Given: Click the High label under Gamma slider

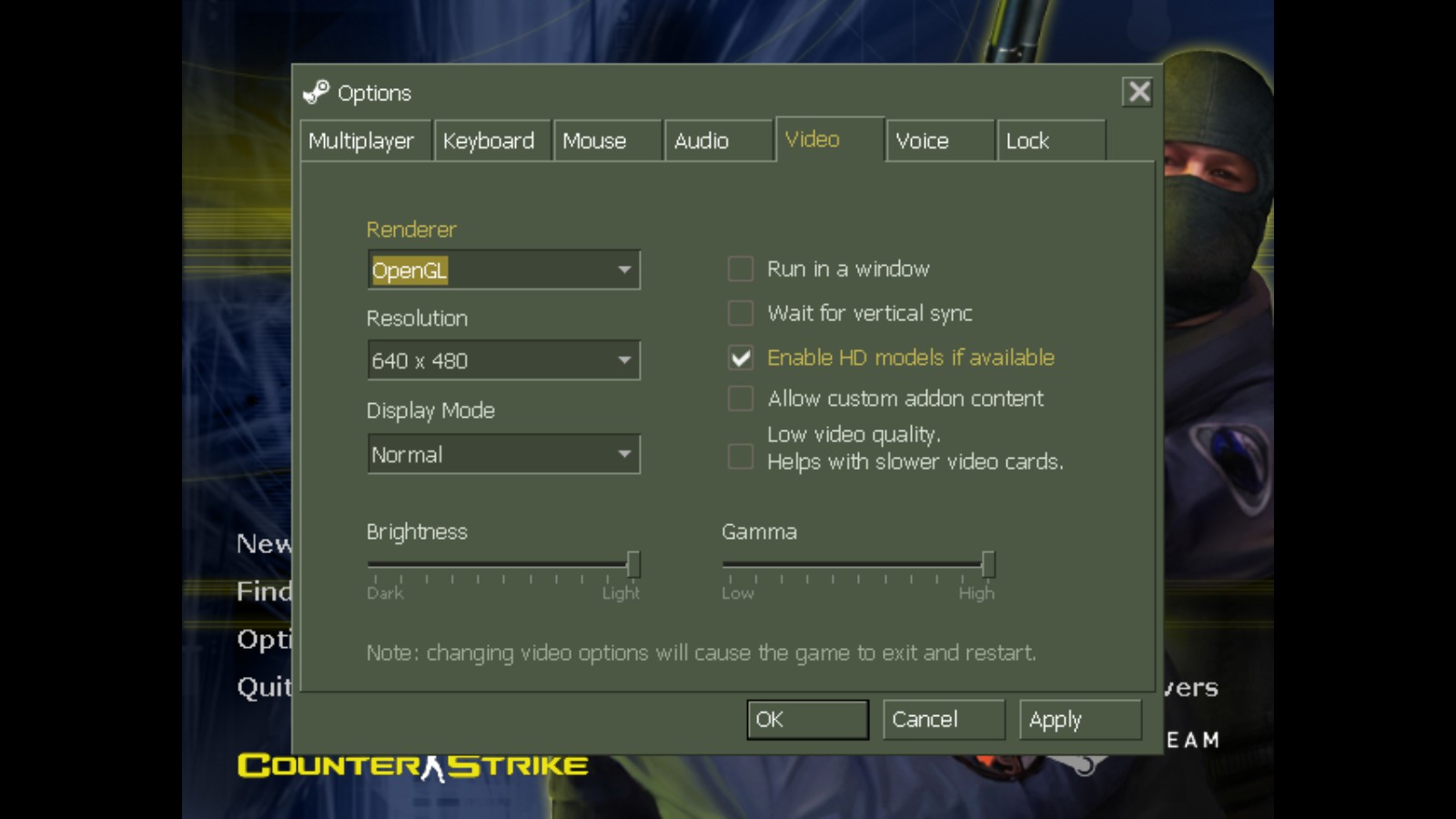Looking at the screenshot, I should [976, 593].
